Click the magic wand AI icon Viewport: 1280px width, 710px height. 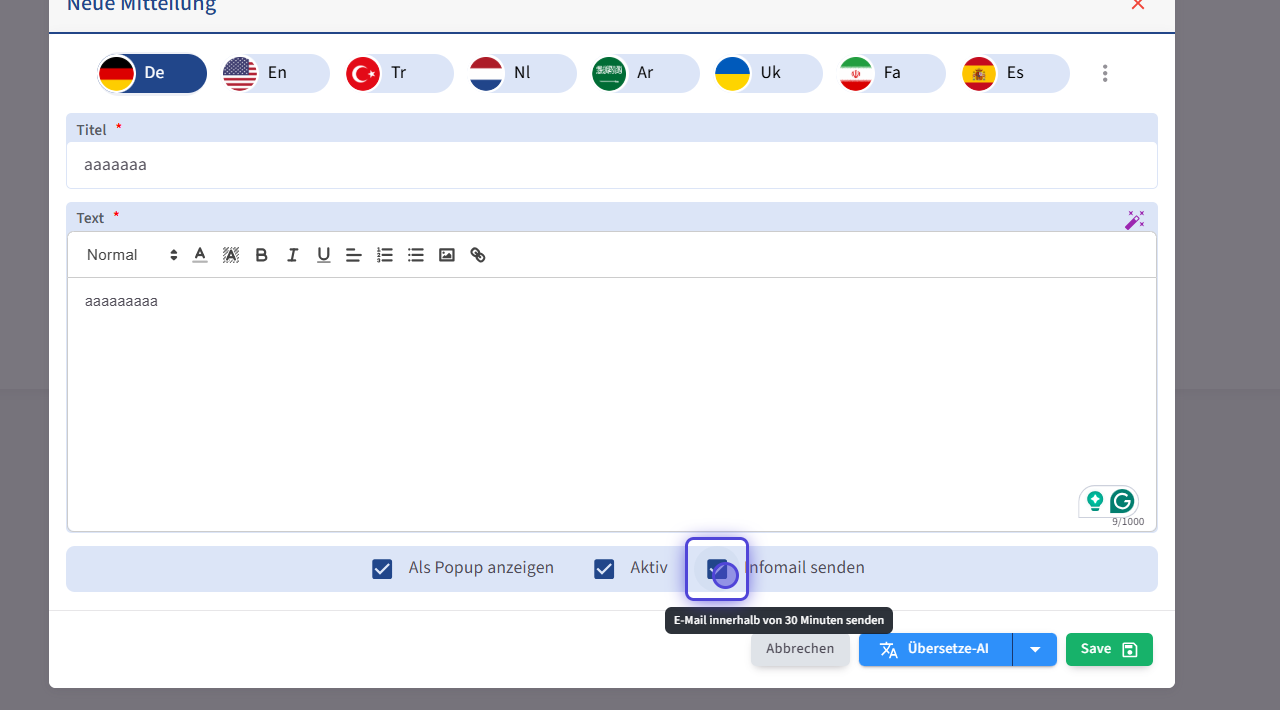click(1134, 220)
